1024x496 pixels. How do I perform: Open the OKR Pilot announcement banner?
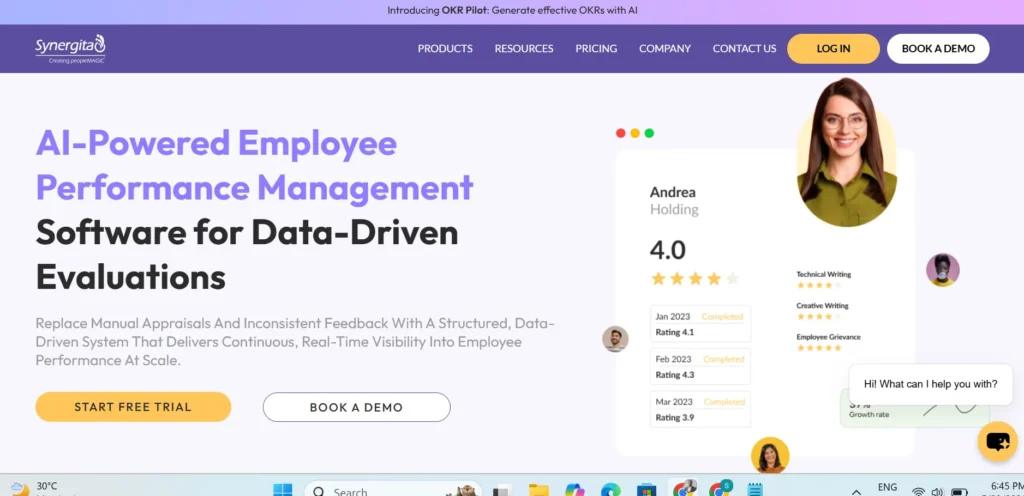tap(512, 10)
